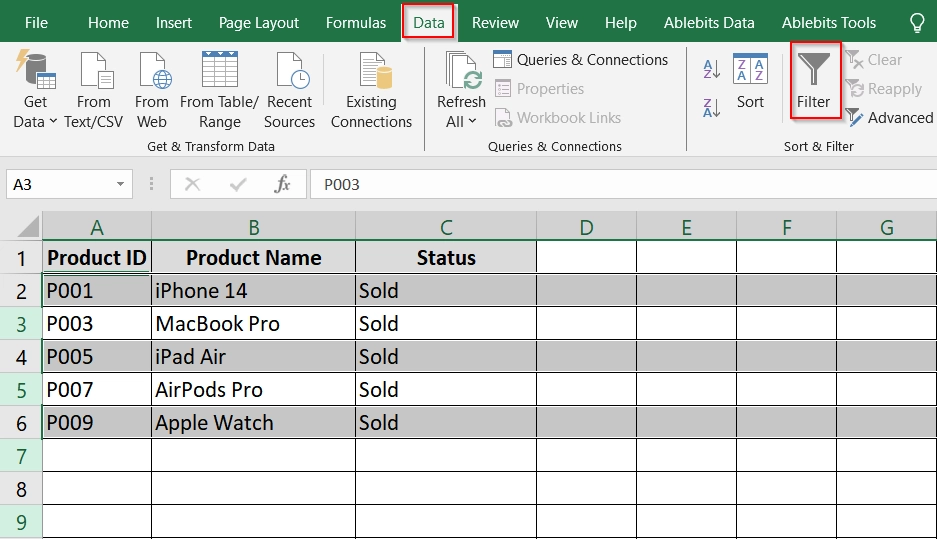937x539 pixels.
Task: Click the Properties command
Action: (x=539, y=88)
